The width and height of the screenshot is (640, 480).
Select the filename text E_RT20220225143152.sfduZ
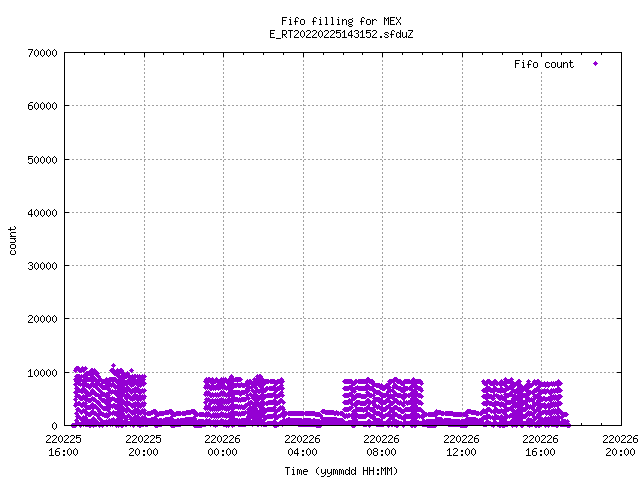[x=341, y=34]
